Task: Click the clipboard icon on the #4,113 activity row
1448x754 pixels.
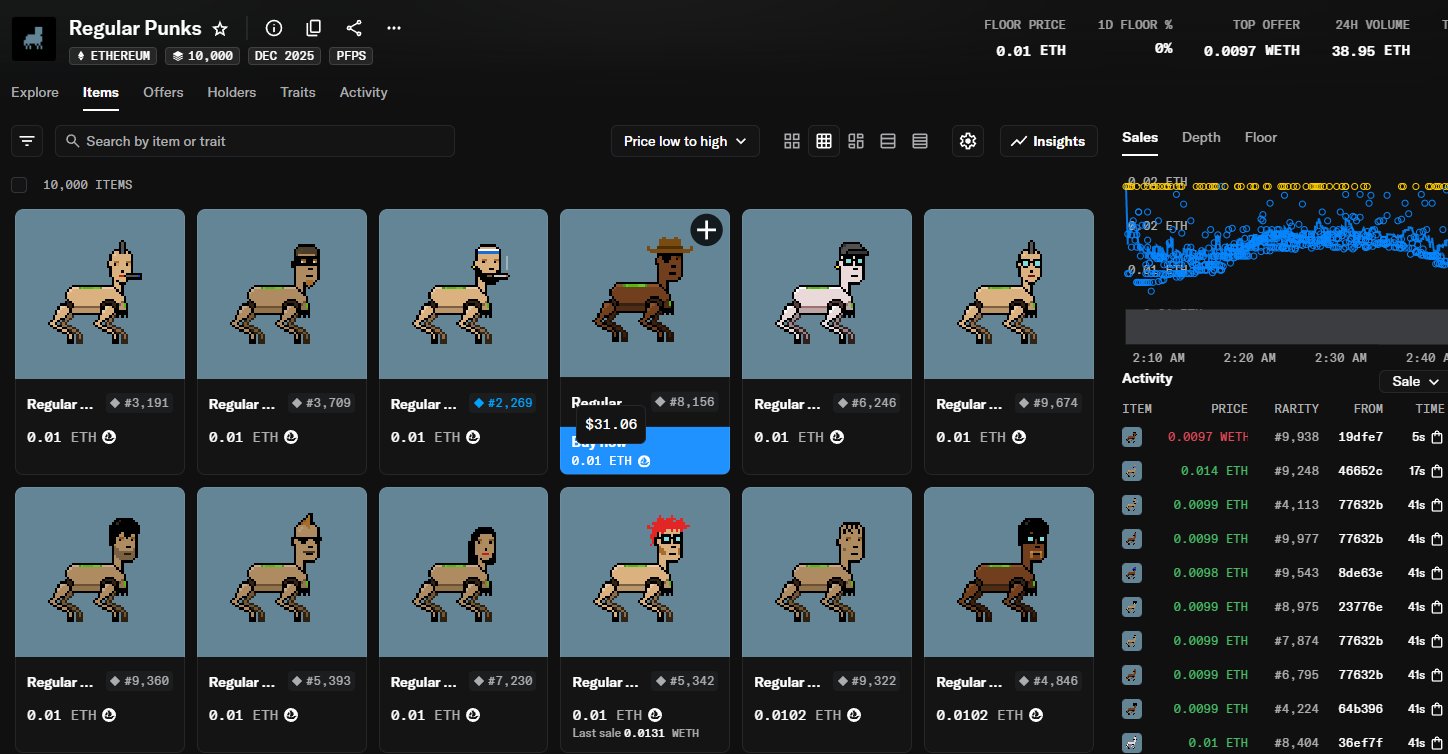Action: pyautogui.click(x=1437, y=505)
